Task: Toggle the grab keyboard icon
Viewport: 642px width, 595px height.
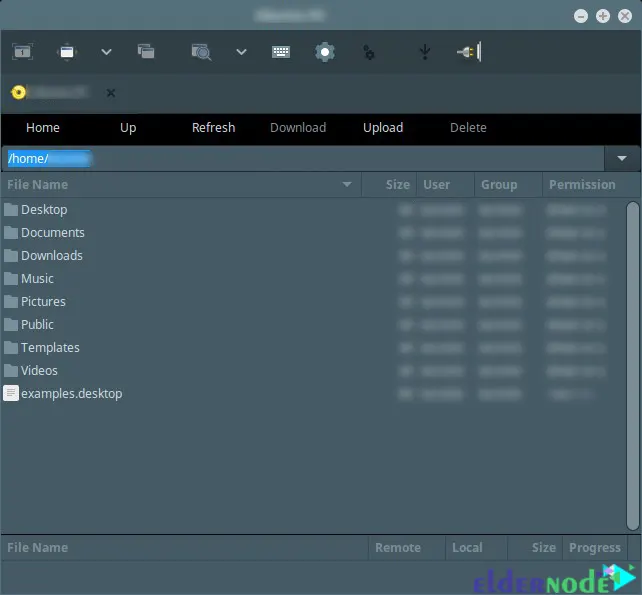Action: coord(281,52)
